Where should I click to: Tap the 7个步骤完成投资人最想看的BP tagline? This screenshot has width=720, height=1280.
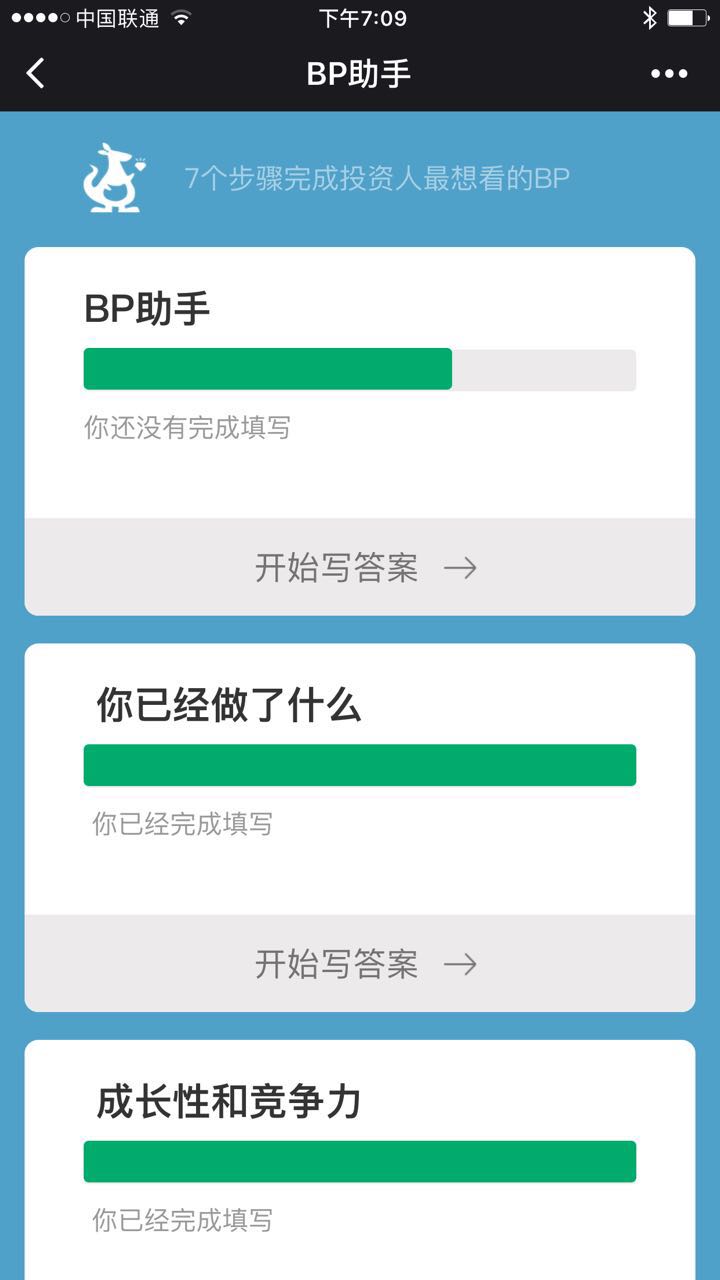(x=377, y=179)
